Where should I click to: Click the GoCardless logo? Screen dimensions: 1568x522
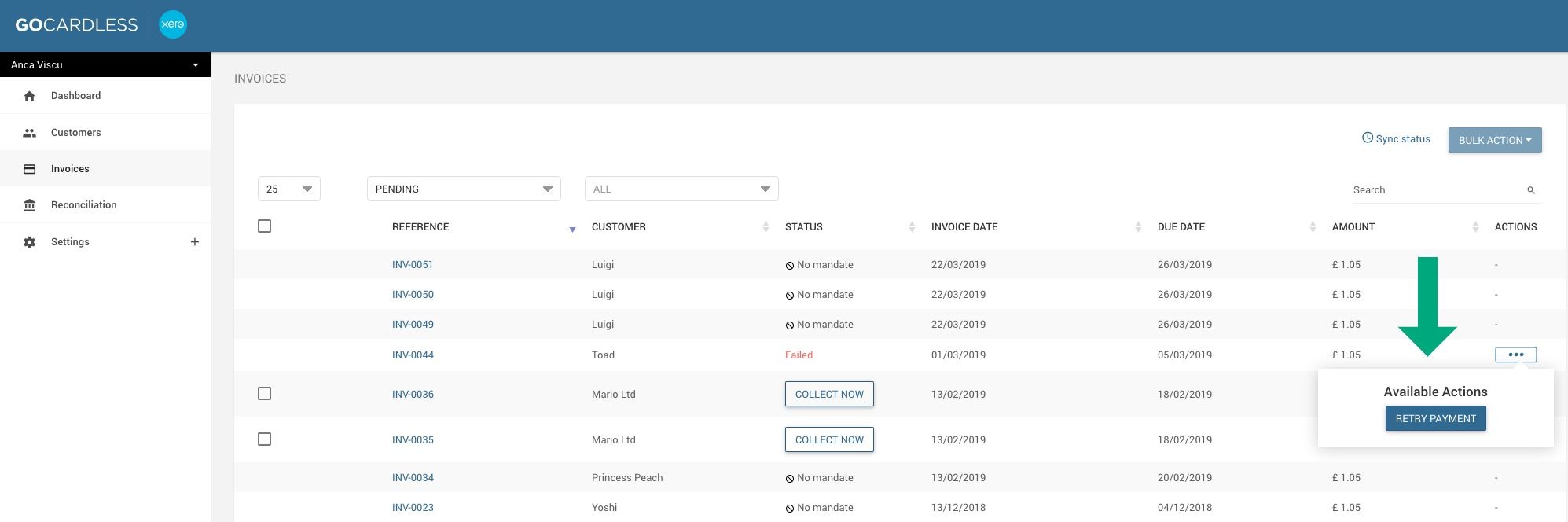point(76,24)
